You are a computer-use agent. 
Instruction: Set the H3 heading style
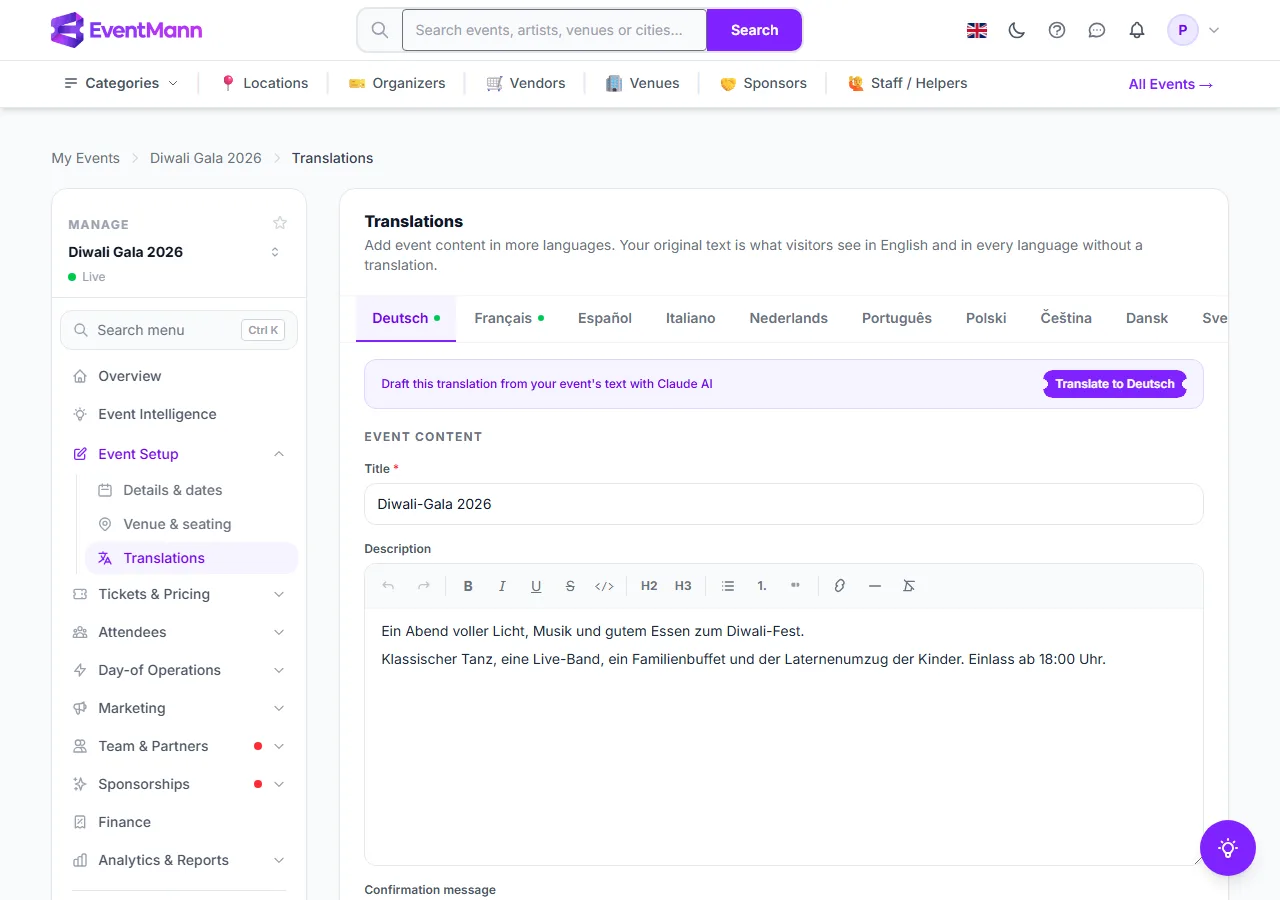point(683,586)
